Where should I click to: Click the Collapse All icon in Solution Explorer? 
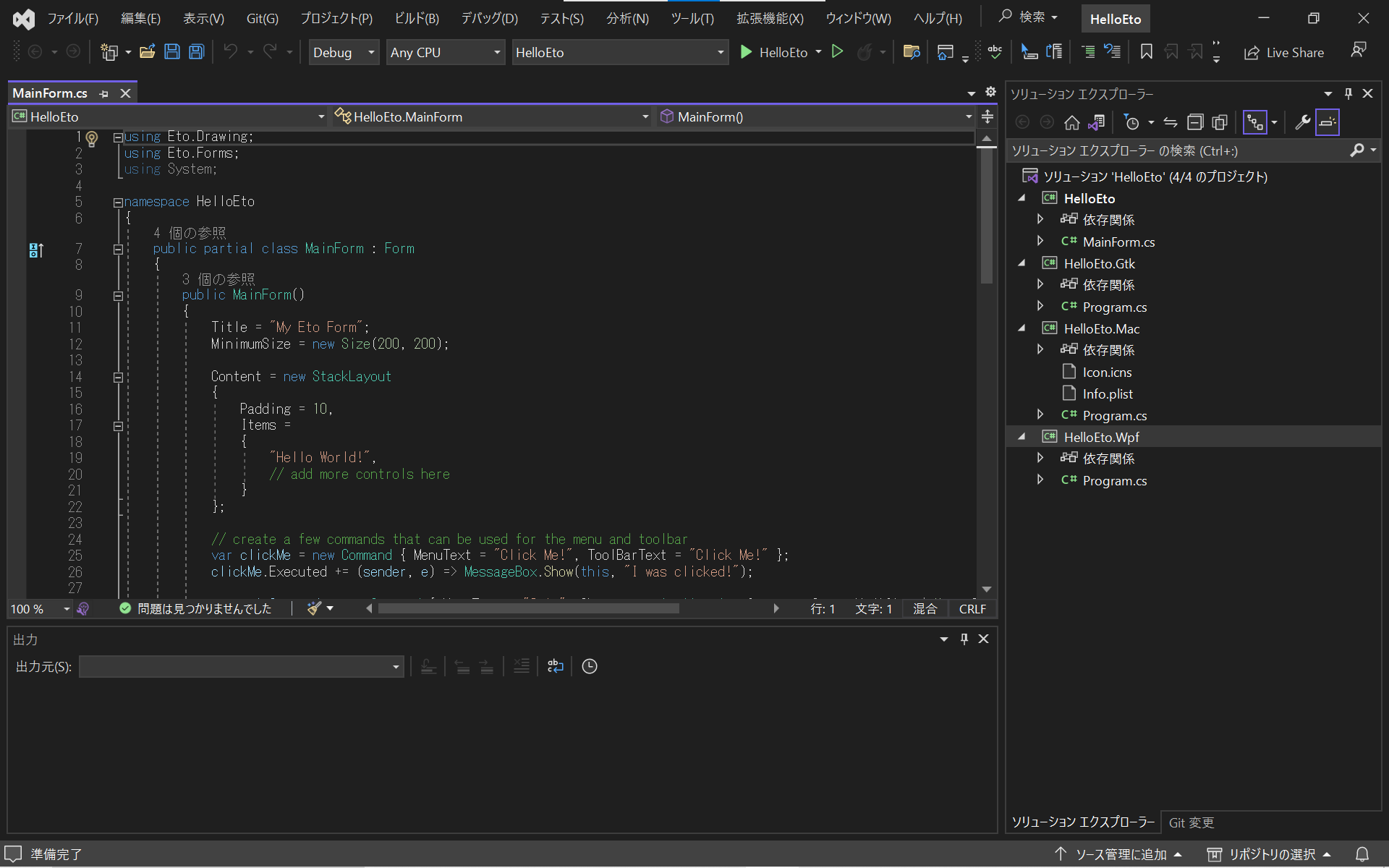tap(1195, 123)
